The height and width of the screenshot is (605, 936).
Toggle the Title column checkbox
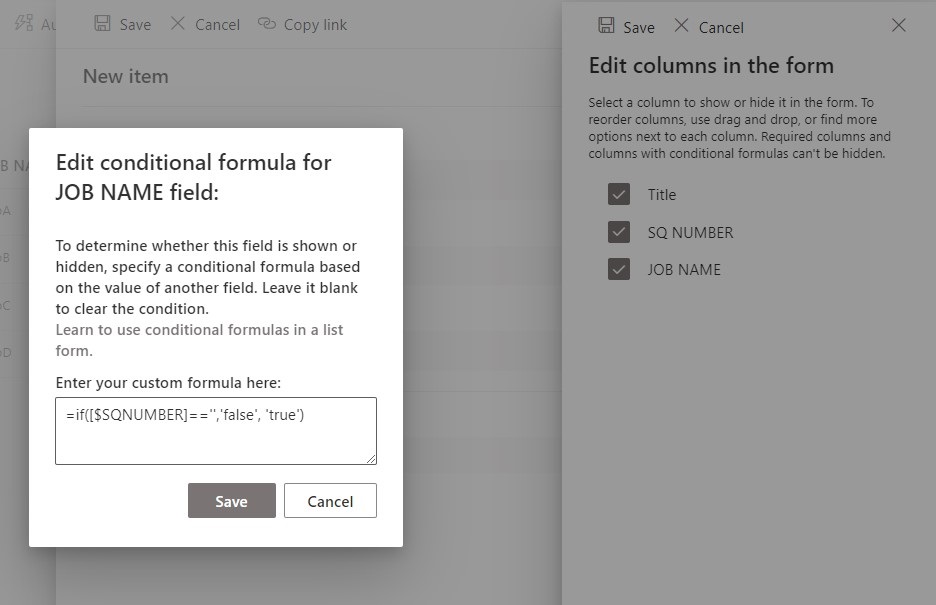point(619,194)
